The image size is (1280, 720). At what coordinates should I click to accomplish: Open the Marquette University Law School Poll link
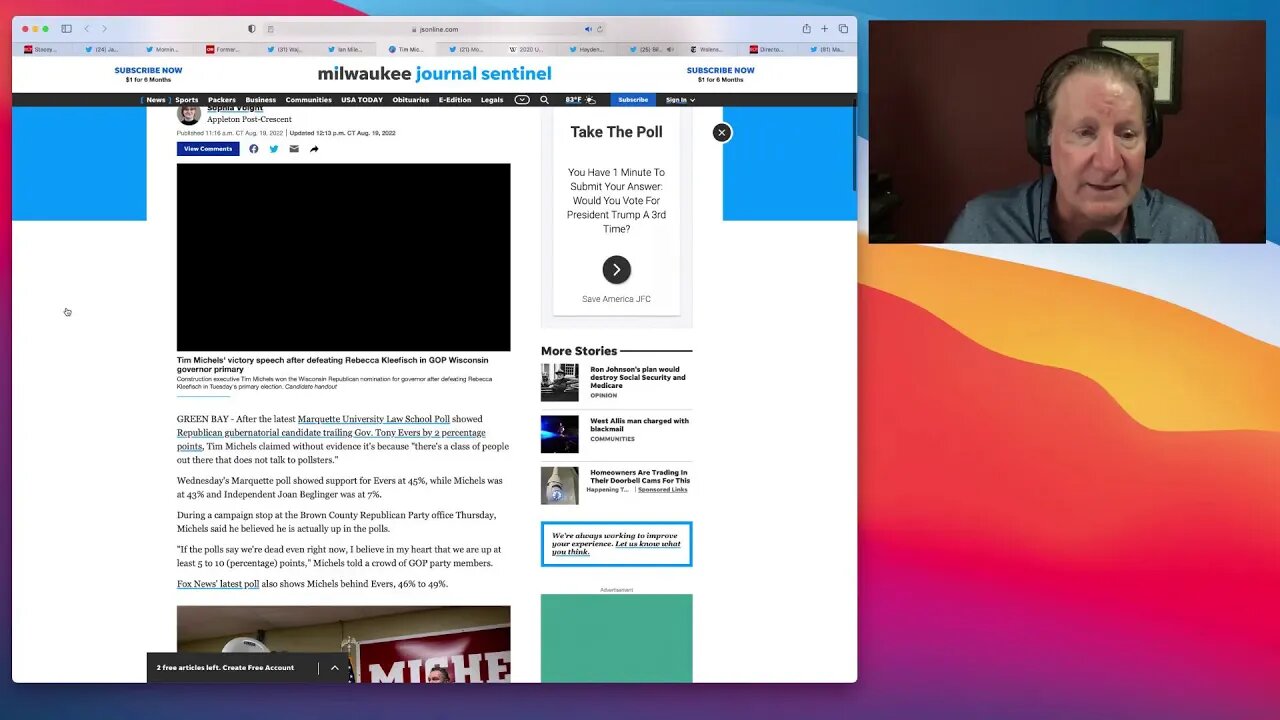(374, 419)
